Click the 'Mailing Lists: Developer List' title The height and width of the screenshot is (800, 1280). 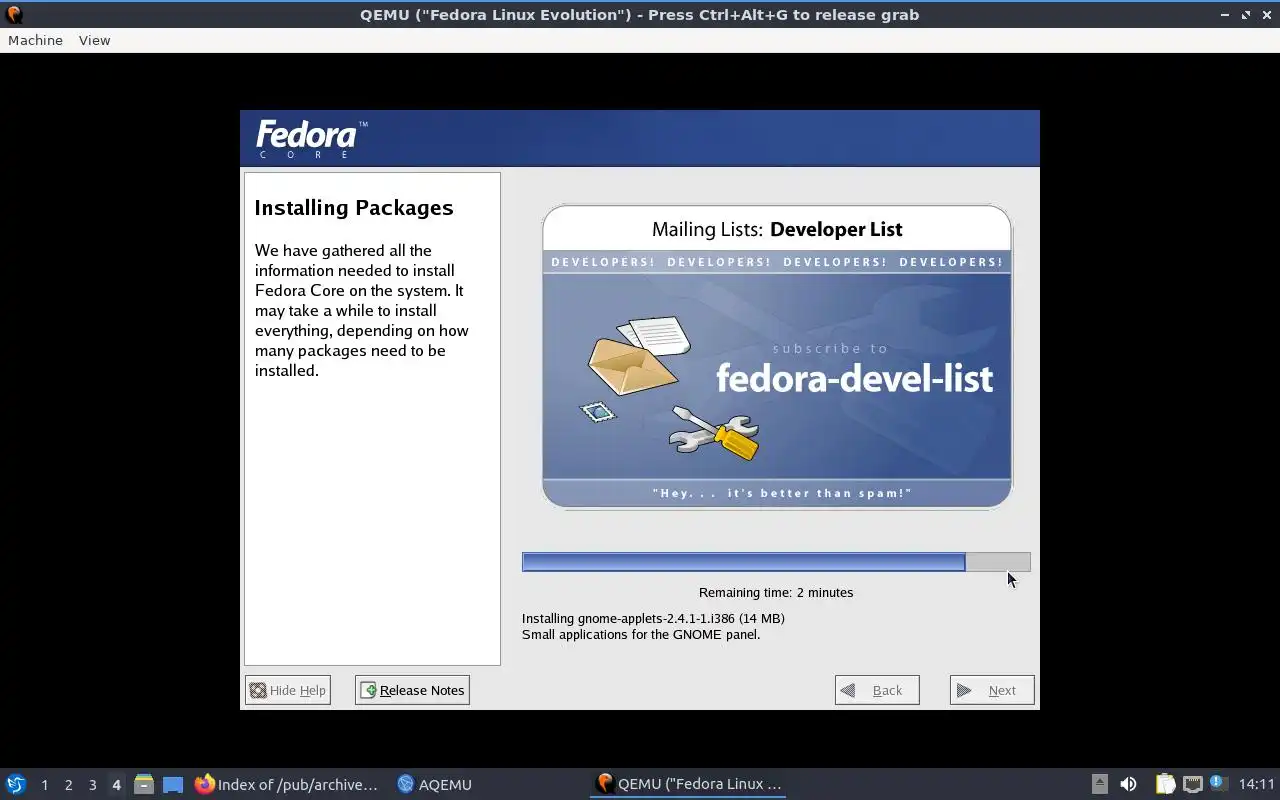[x=777, y=229]
